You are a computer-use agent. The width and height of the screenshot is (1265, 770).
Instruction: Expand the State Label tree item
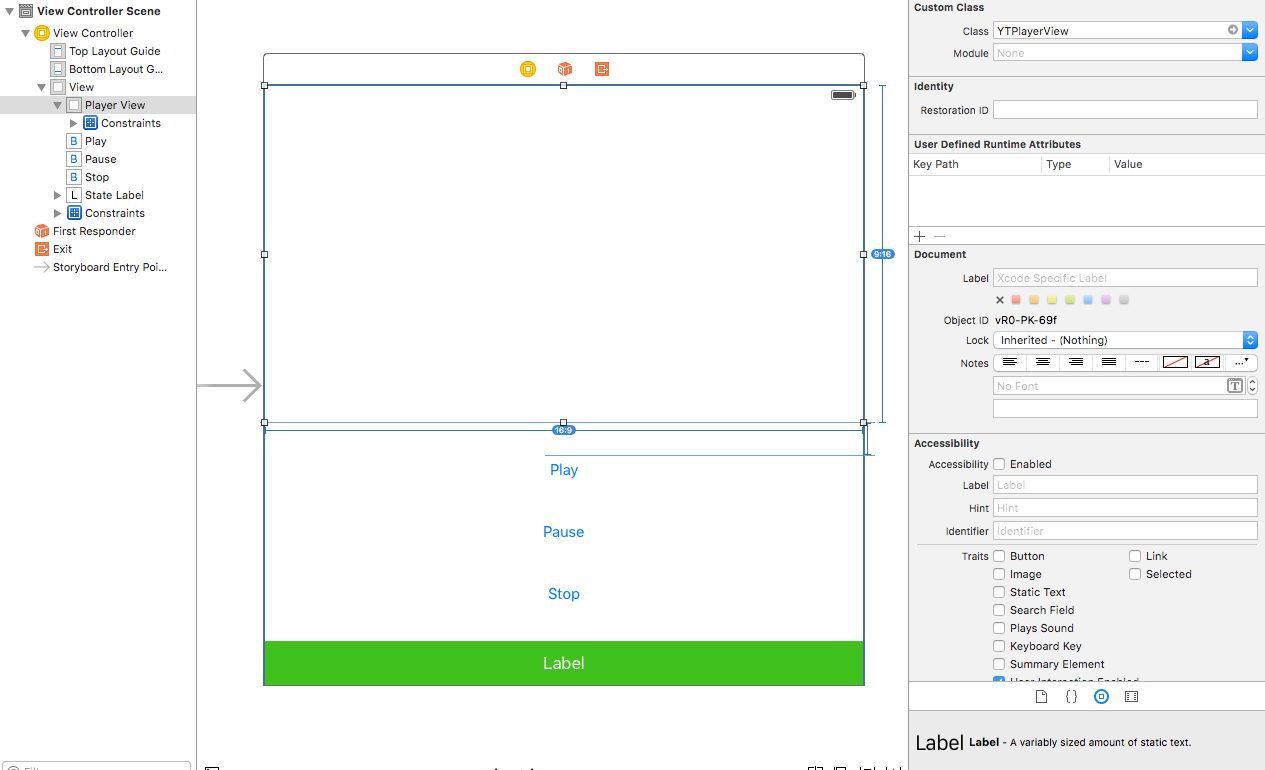(58, 195)
